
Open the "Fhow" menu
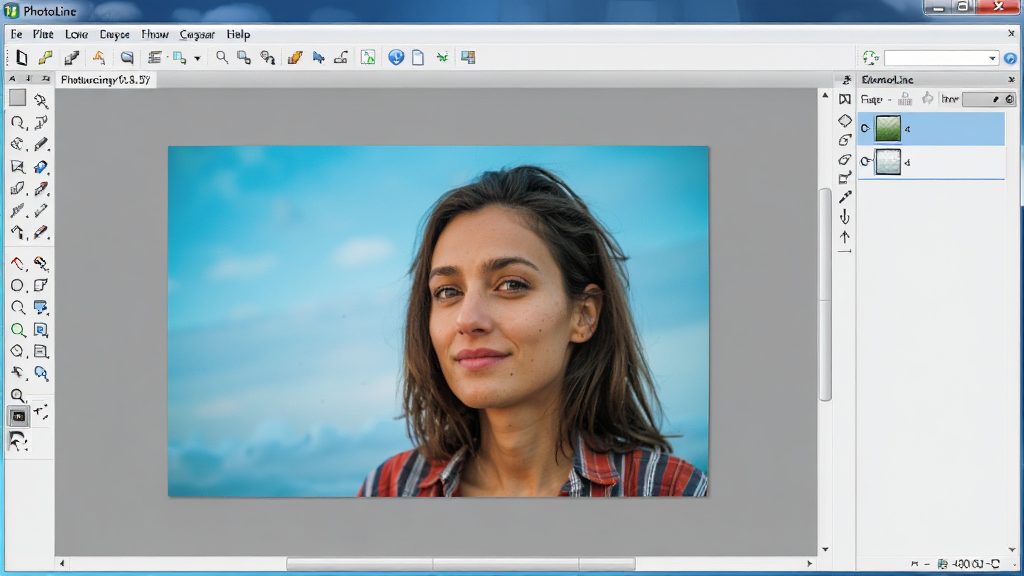point(155,35)
